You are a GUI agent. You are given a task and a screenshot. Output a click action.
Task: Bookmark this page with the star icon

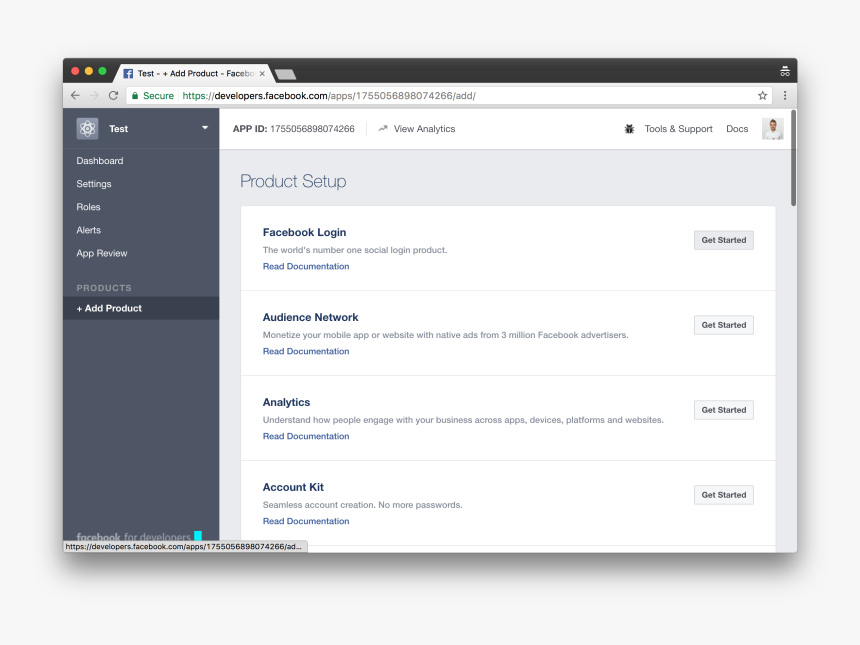click(x=762, y=95)
